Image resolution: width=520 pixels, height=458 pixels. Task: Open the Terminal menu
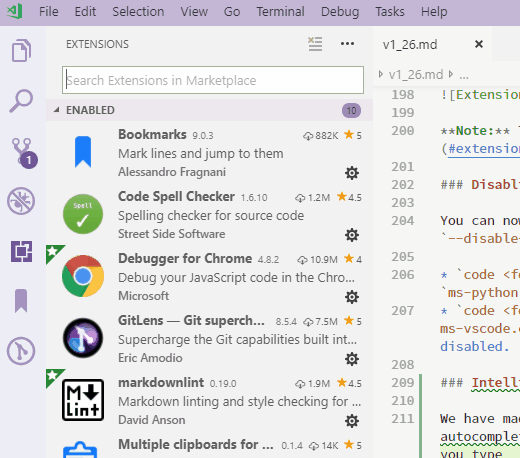(280, 12)
